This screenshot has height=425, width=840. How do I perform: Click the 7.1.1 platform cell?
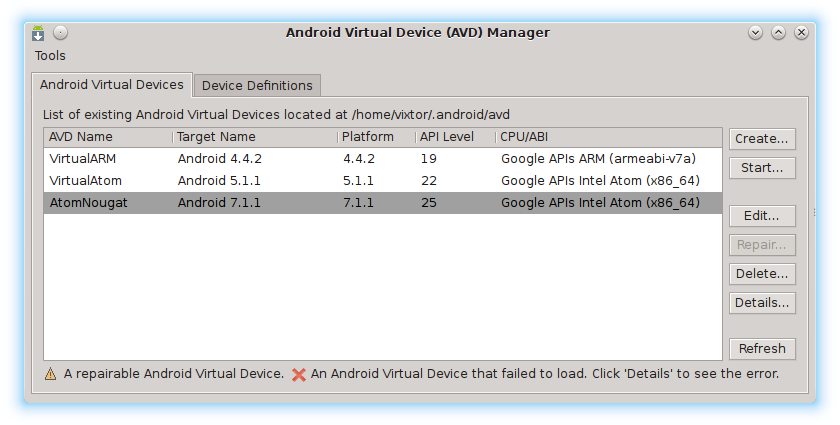click(x=358, y=203)
